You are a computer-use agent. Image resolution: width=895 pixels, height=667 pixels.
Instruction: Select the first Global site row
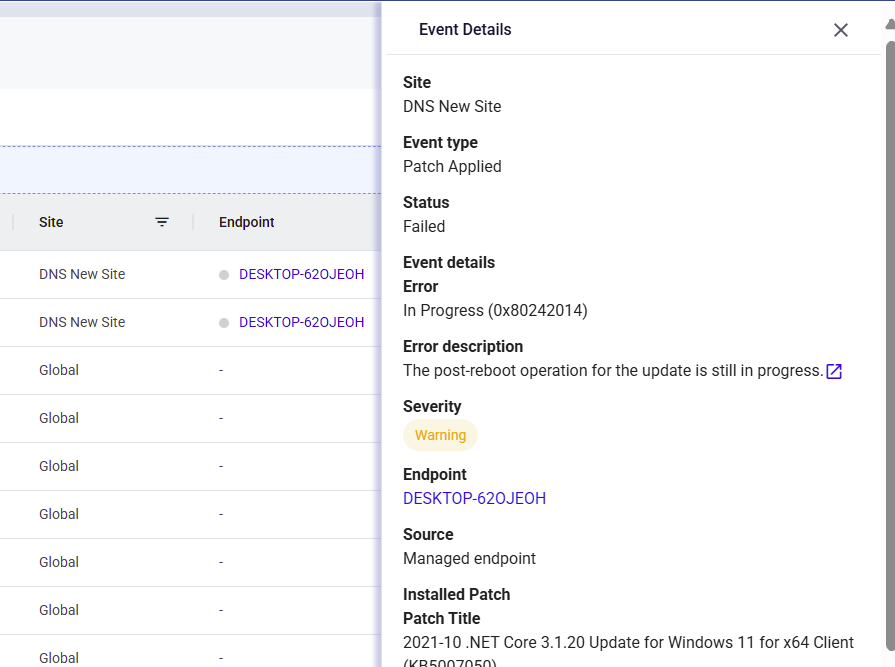click(x=191, y=370)
